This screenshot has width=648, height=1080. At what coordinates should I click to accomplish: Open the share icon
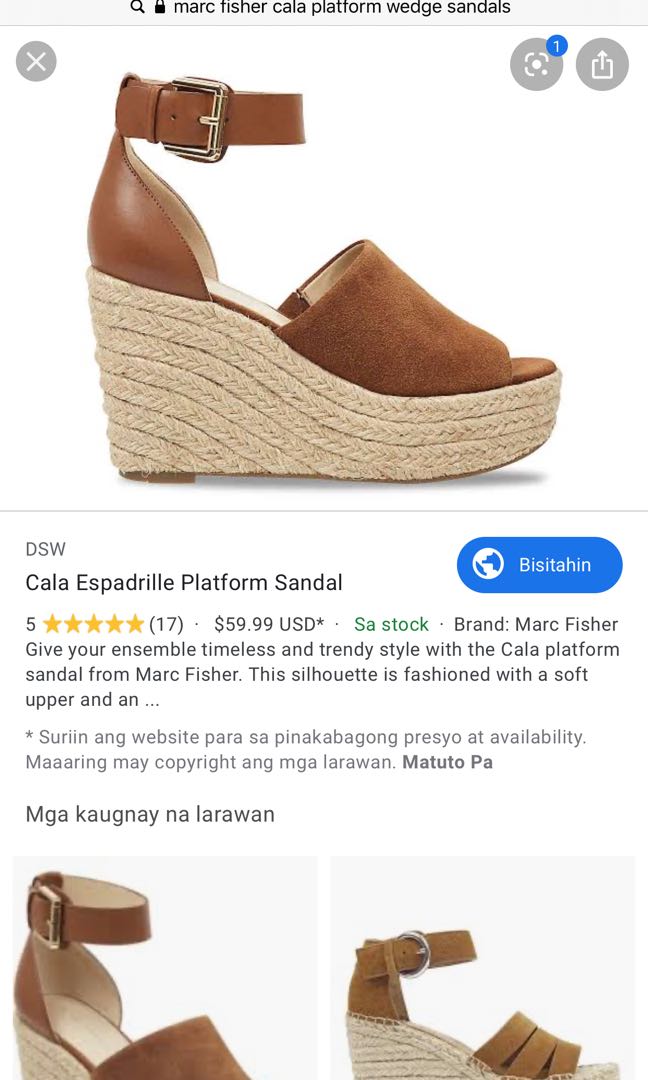pyautogui.click(x=602, y=64)
